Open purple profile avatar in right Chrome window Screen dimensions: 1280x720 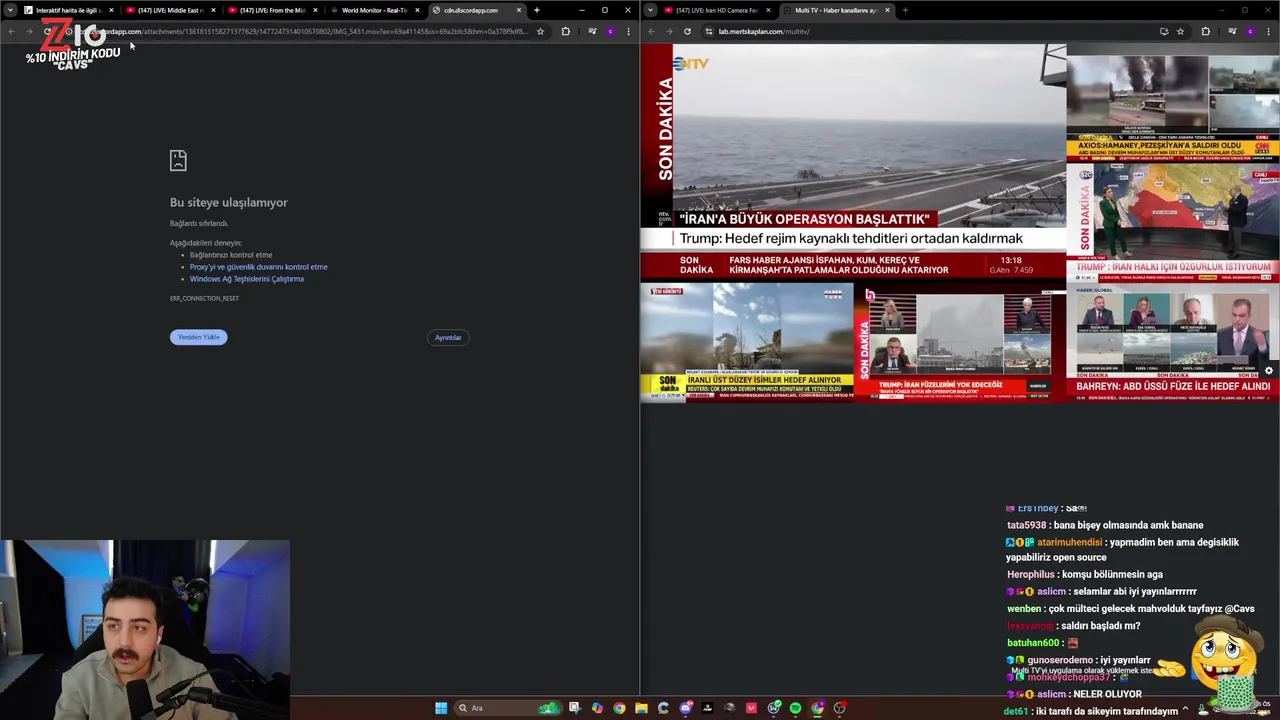point(1250,31)
